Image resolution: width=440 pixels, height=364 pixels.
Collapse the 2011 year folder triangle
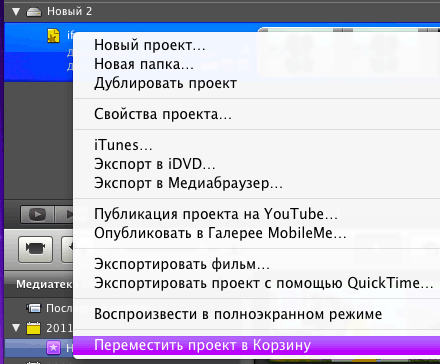tap(16, 328)
